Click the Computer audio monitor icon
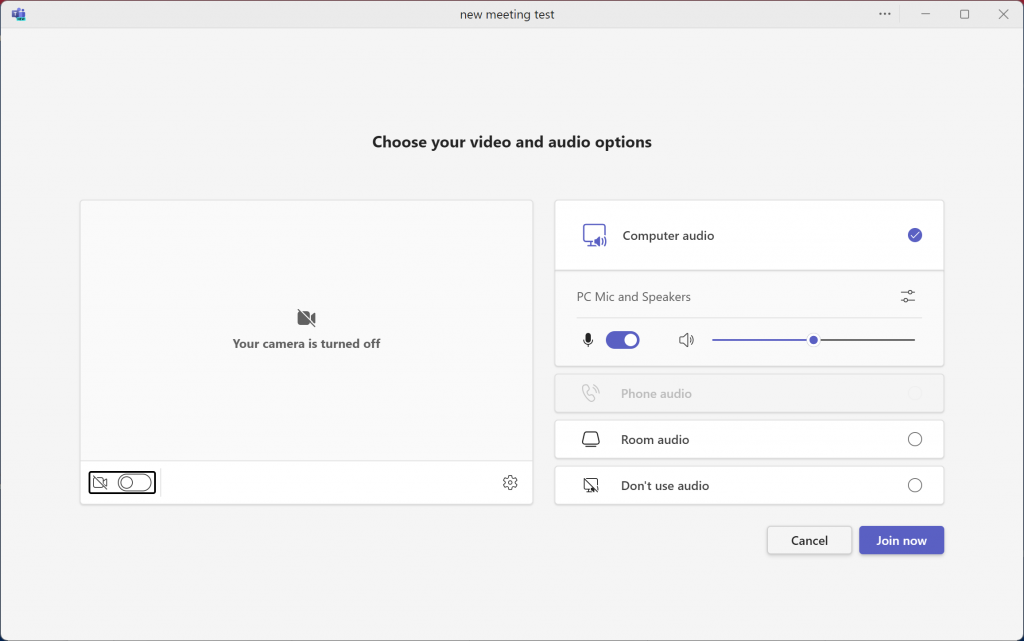Viewport: 1024px width, 641px height. [x=594, y=236]
